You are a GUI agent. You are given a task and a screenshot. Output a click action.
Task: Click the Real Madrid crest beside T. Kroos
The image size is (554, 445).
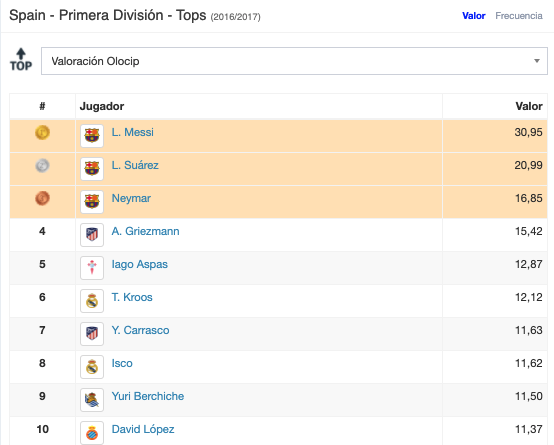pyautogui.click(x=92, y=301)
